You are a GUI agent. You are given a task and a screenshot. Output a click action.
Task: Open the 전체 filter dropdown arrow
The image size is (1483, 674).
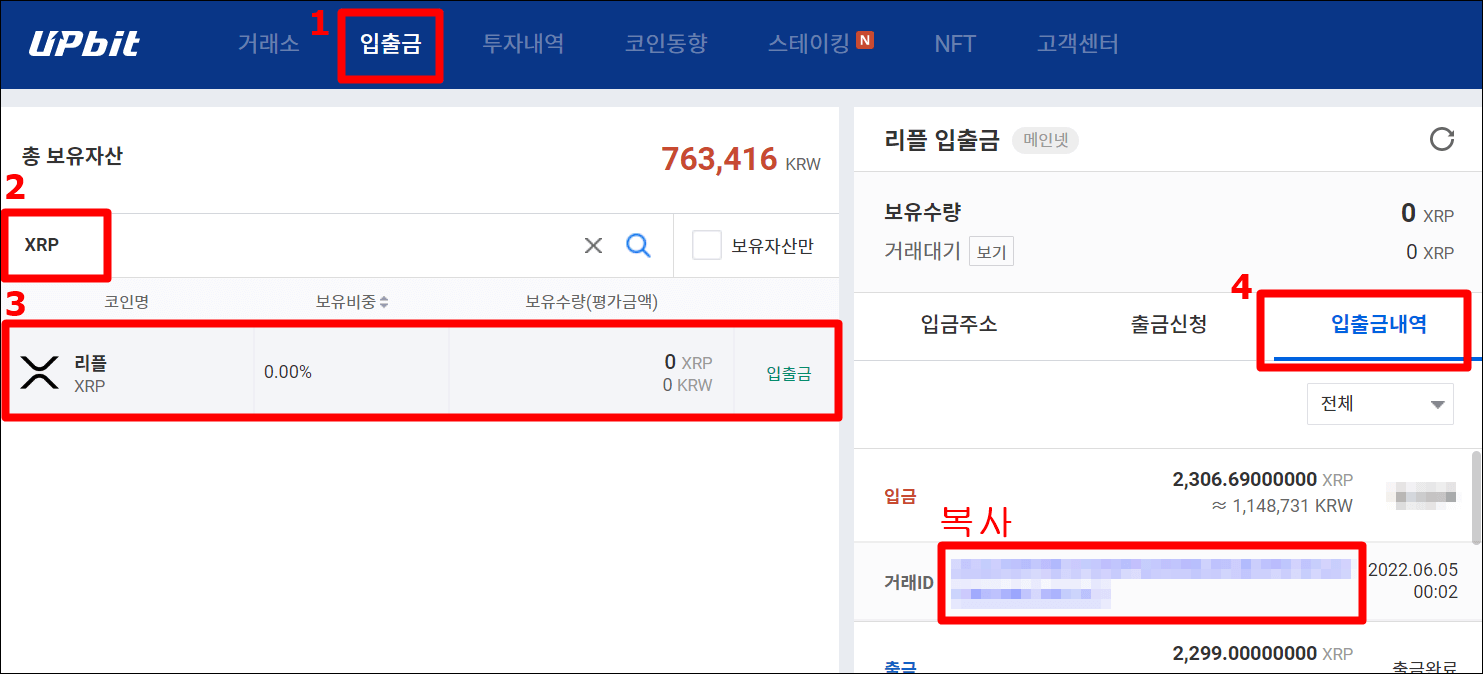pyautogui.click(x=1436, y=404)
